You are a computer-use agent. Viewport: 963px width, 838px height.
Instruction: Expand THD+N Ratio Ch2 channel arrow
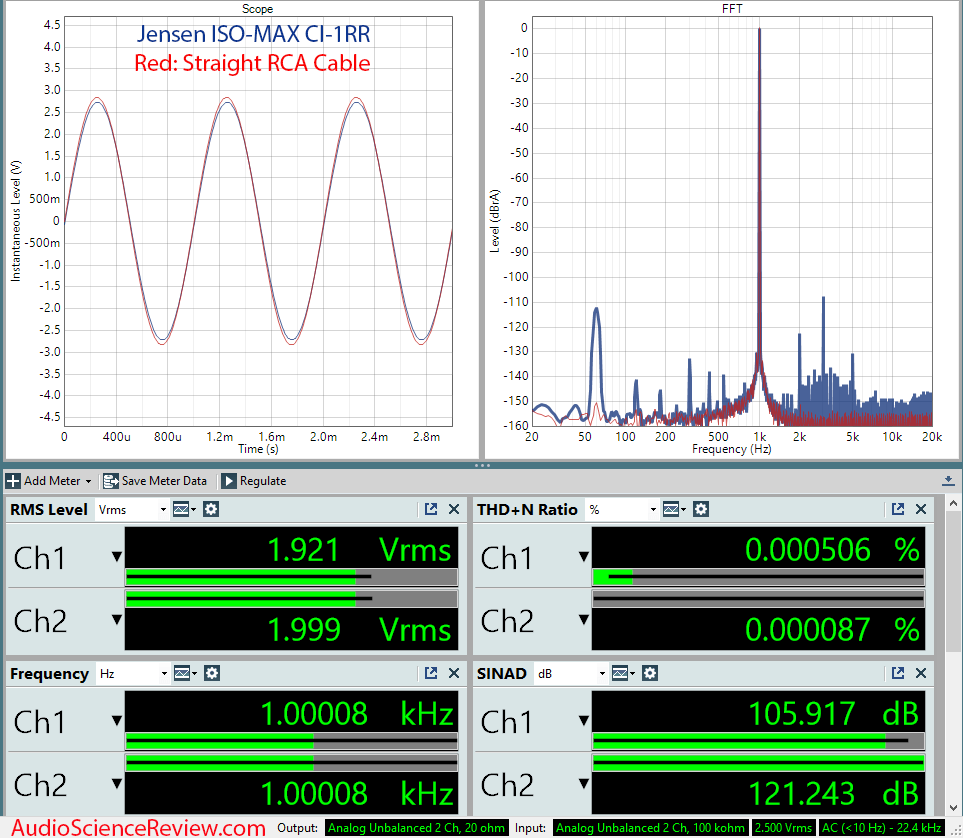(584, 619)
